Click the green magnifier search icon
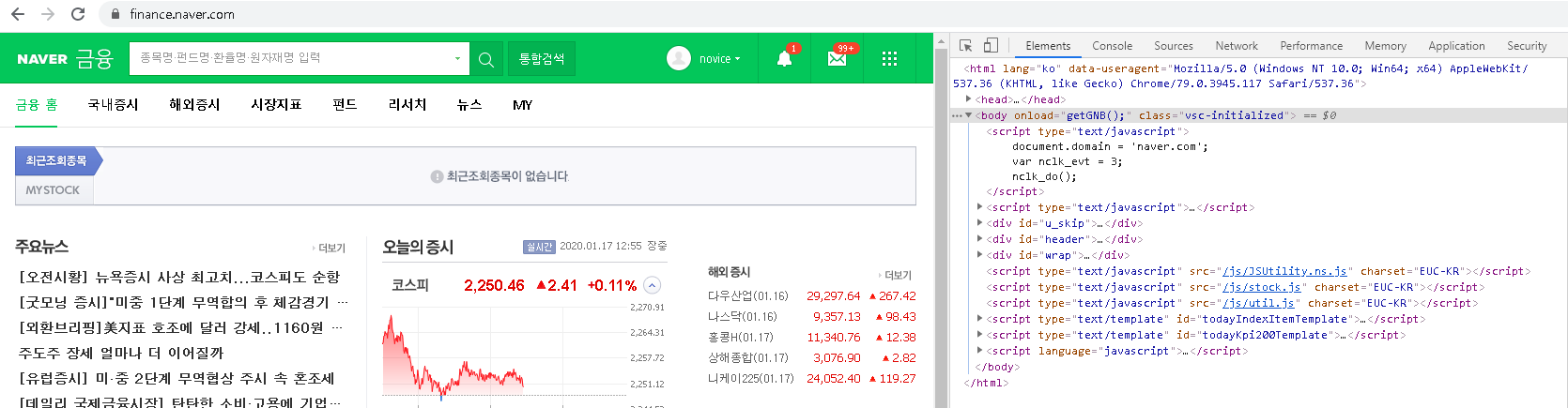This screenshot has width=1568, height=408. pyautogui.click(x=486, y=59)
